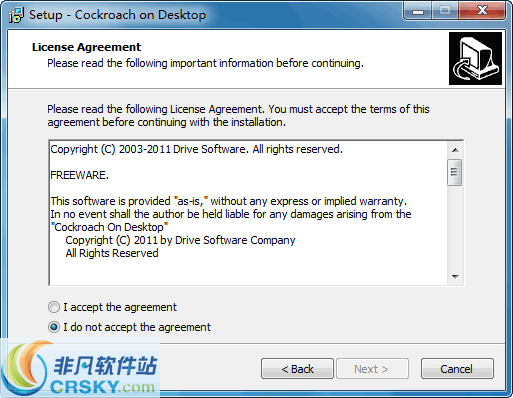Cancel the installation
The width and height of the screenshot is (513, 398).
(457, 369)
